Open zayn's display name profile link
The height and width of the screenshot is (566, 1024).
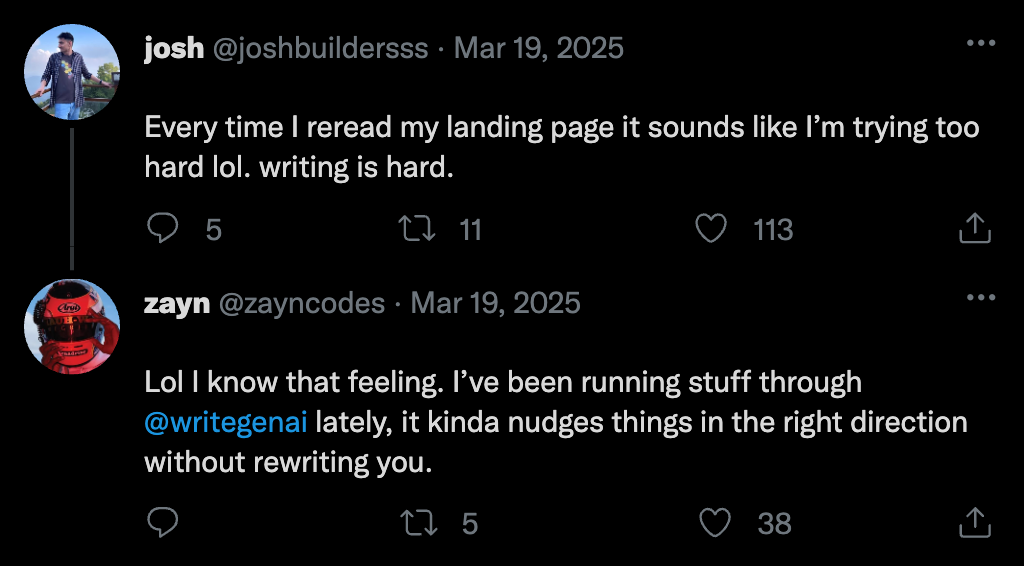pyautogui.click(x=177, y=303)
